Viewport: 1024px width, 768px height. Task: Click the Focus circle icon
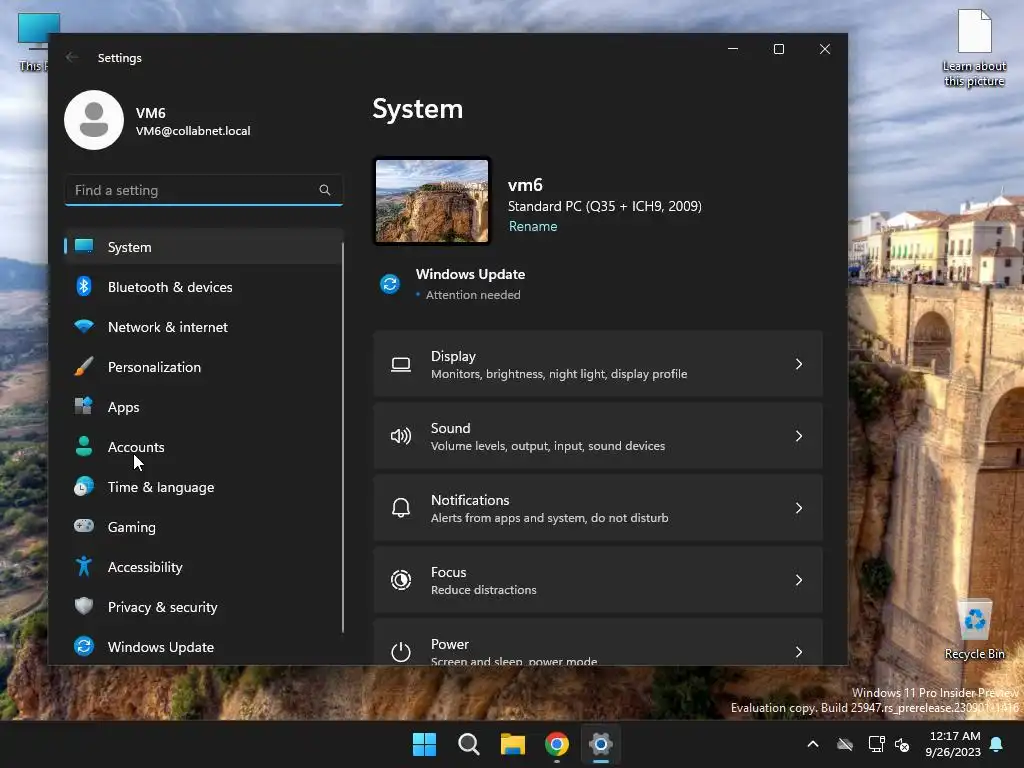point(401,580)
